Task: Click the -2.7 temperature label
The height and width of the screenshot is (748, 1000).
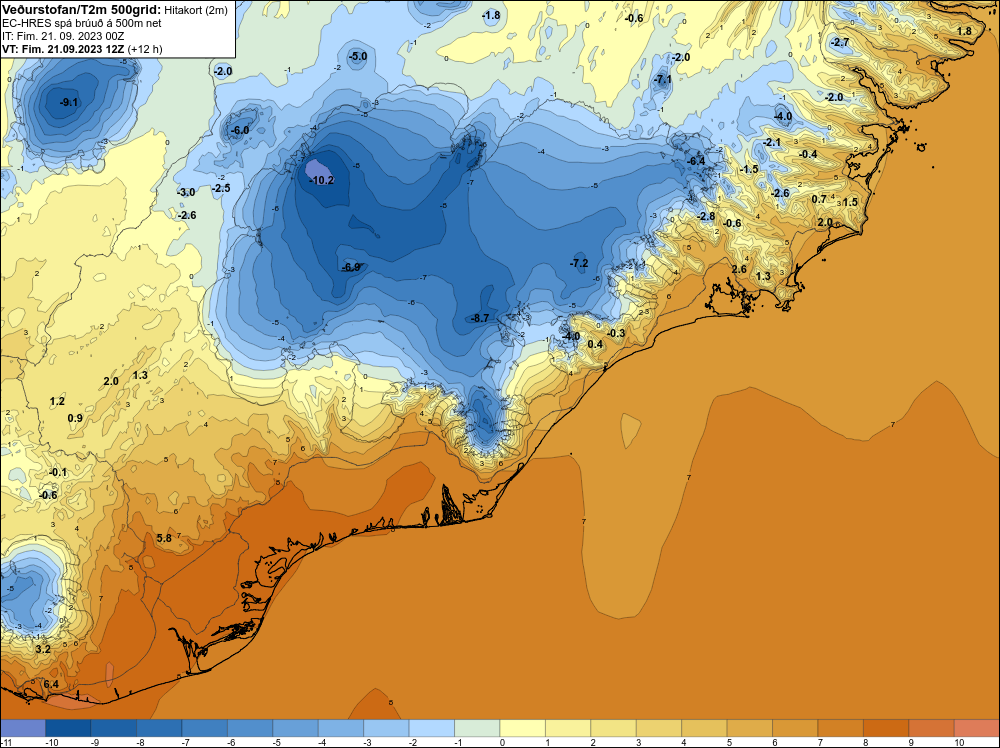Action: [x=840, y=42]
